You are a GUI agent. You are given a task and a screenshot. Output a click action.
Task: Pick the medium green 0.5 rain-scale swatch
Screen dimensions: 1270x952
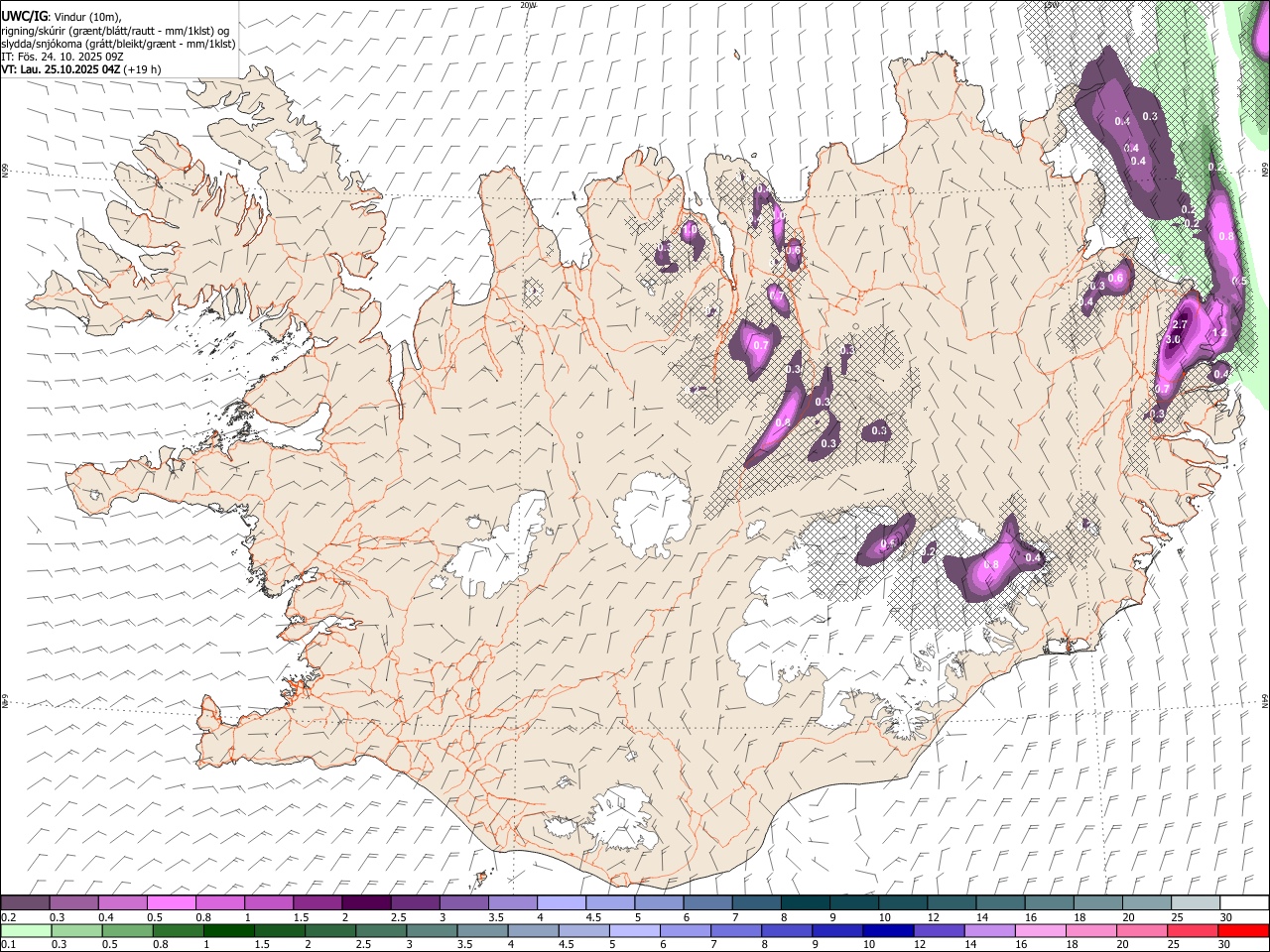[127, 930]
